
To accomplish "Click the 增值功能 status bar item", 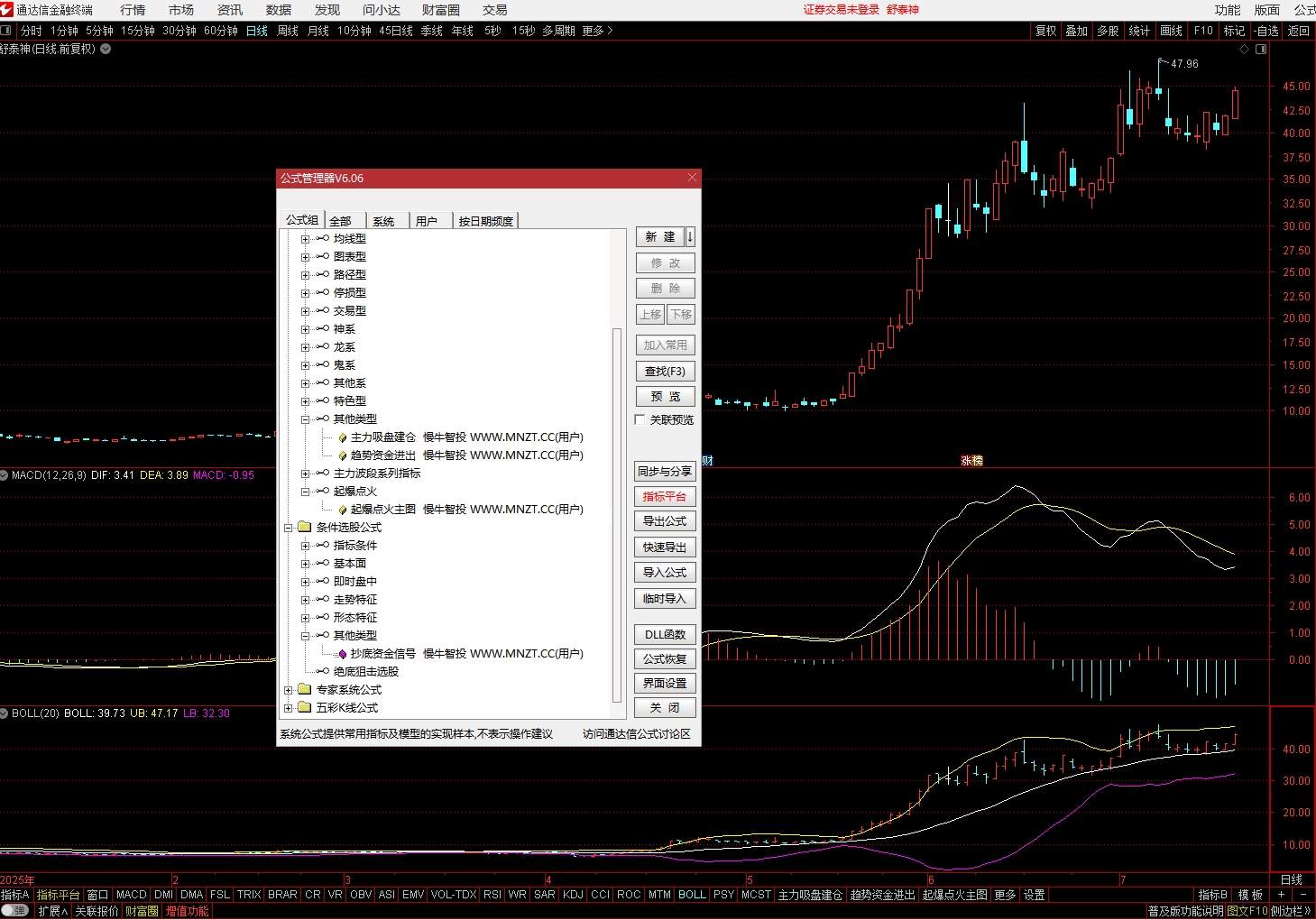I will [187, 911].
